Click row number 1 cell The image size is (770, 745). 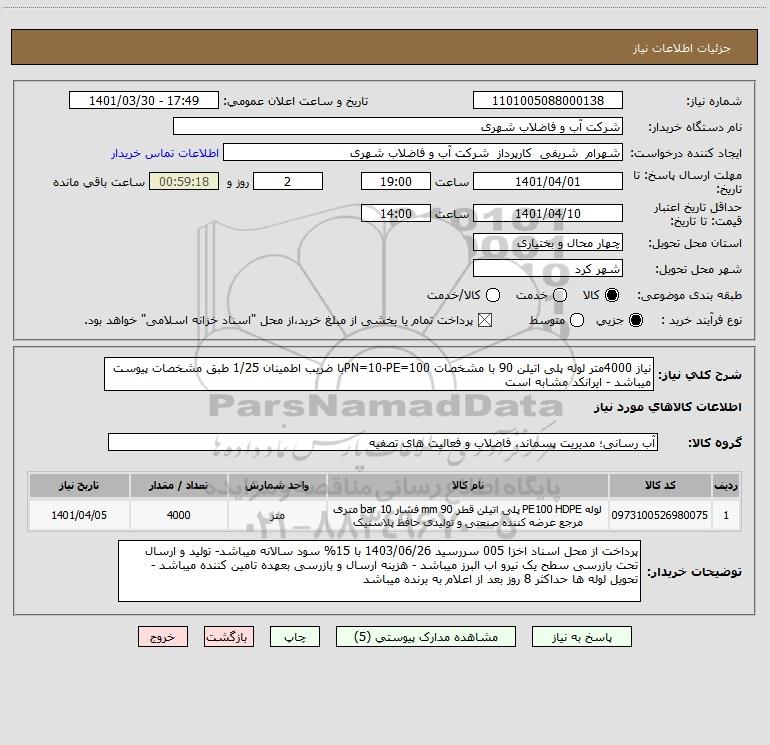click(726, 515)
